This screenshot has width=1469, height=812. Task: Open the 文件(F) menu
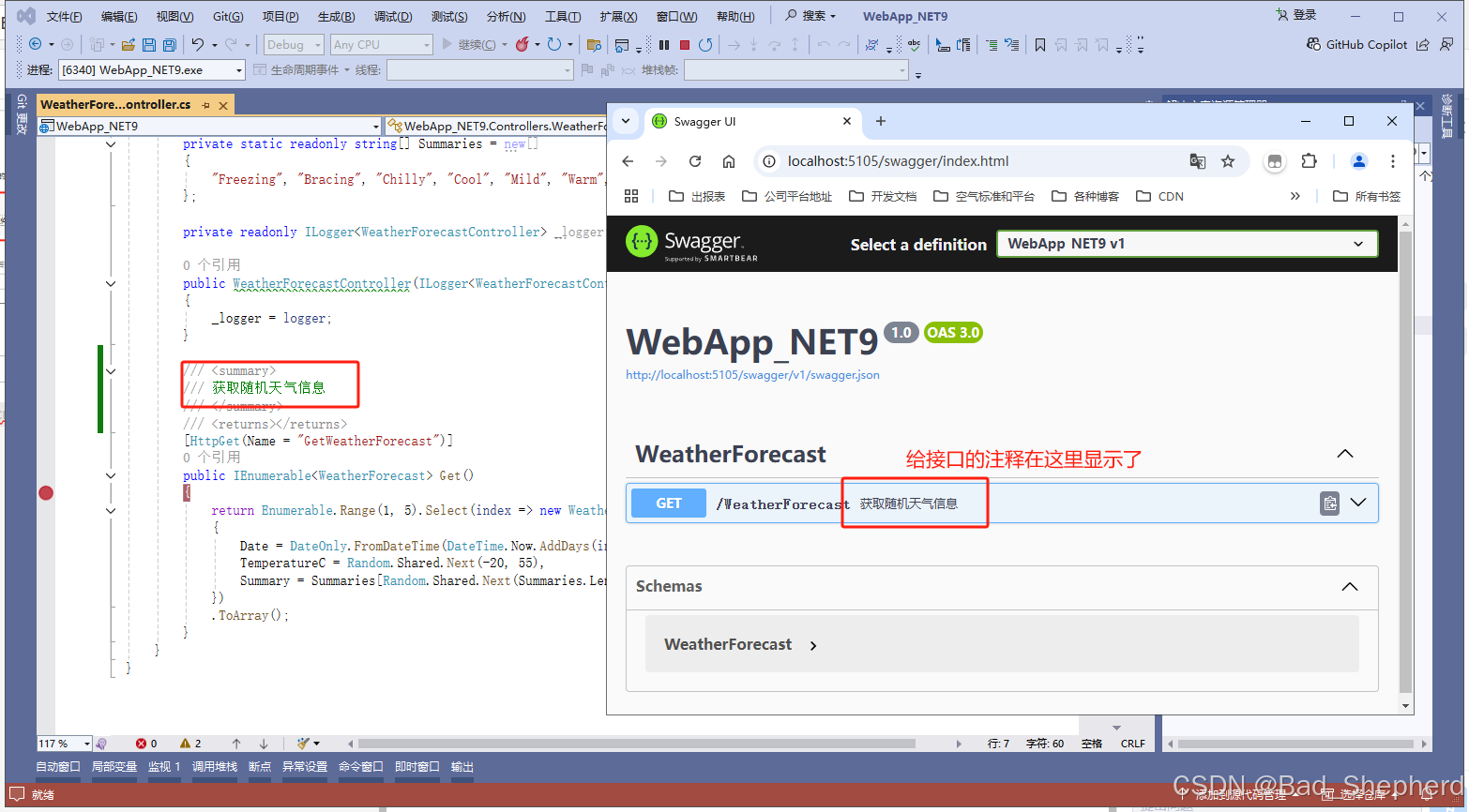(64, 16)
